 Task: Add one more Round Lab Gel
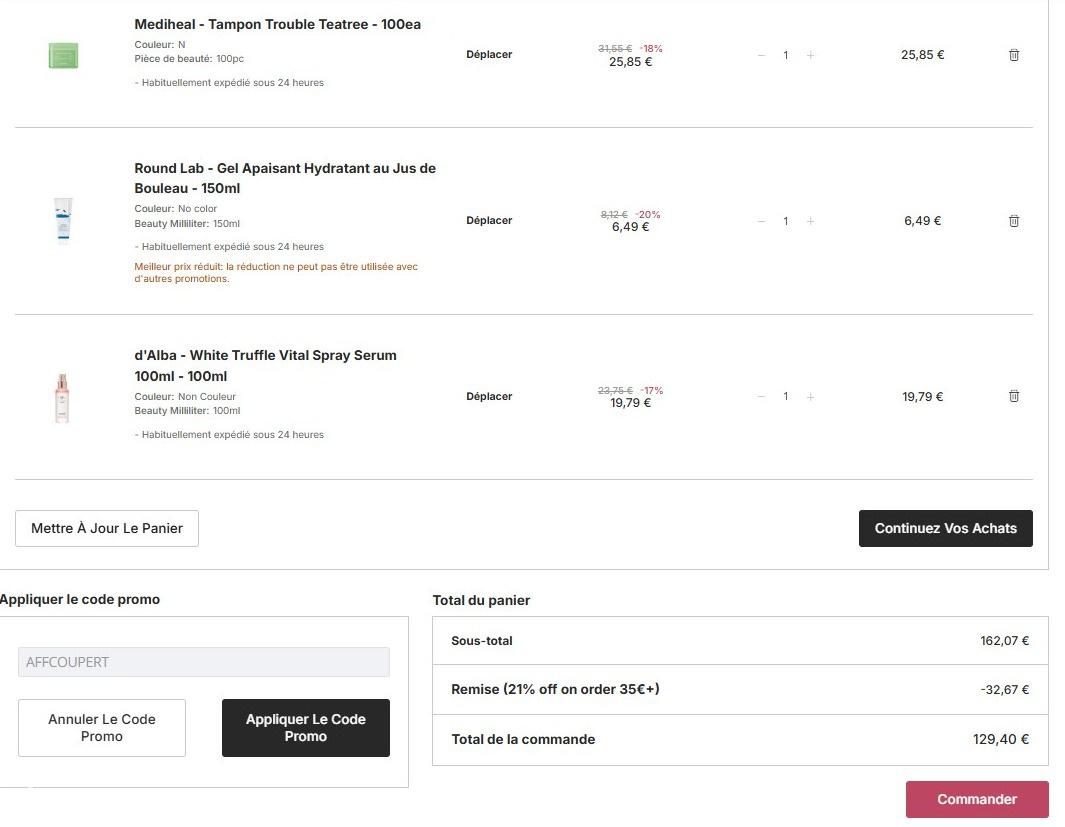(810, 221)
